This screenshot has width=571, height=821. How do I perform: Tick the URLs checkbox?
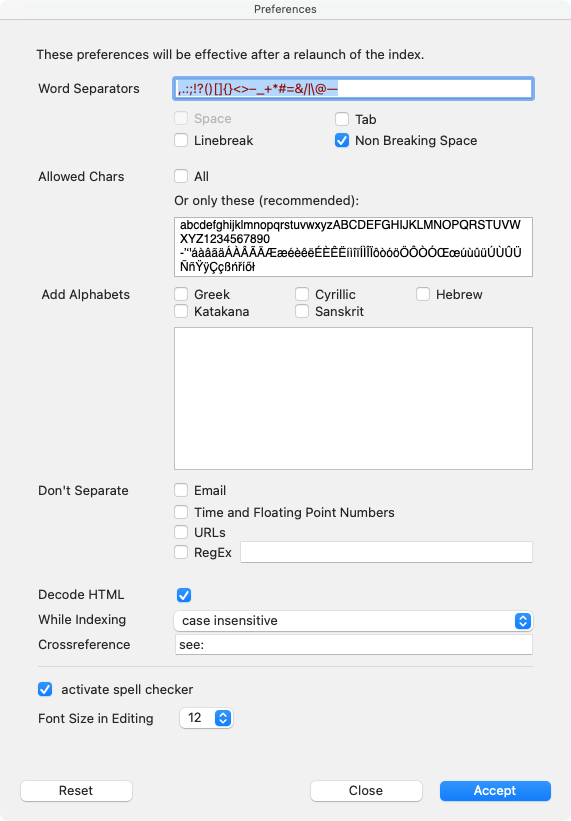point(181,532)
